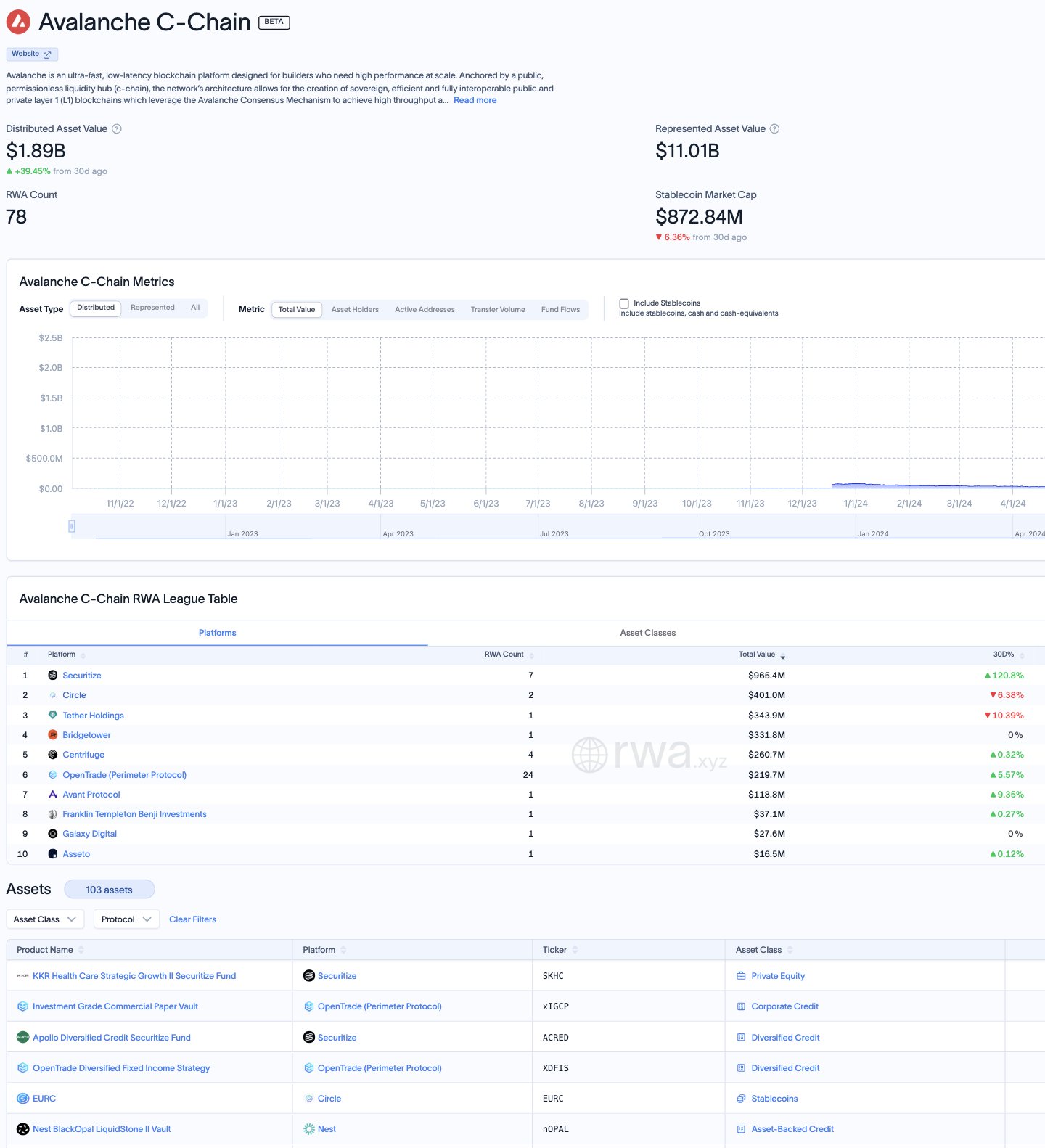The image size is (1045, 1148).
Task: Choose Transfer Volume metric
Action: pyautogui.click(x=498, y=310)
